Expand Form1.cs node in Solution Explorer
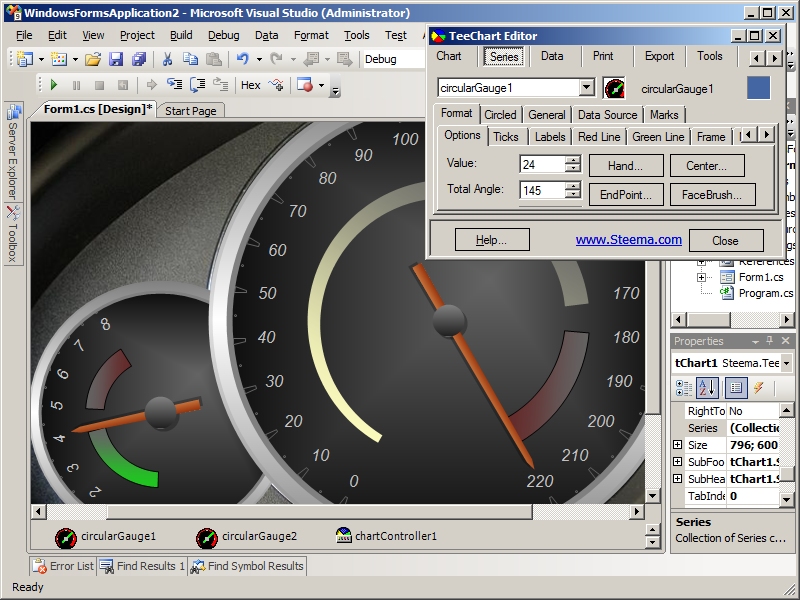800x600 pixels. [702, 278]
